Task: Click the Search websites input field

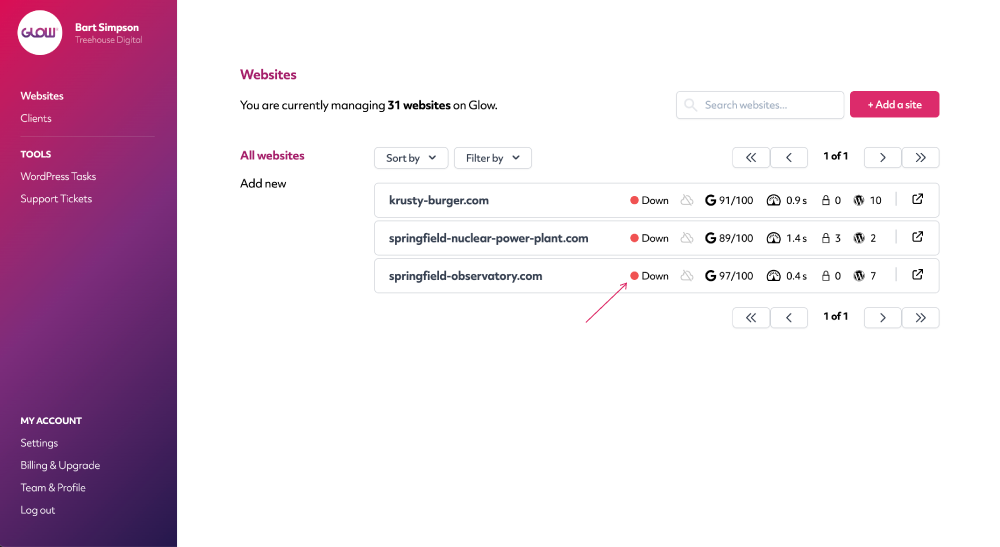Action: tap(760, 105)
